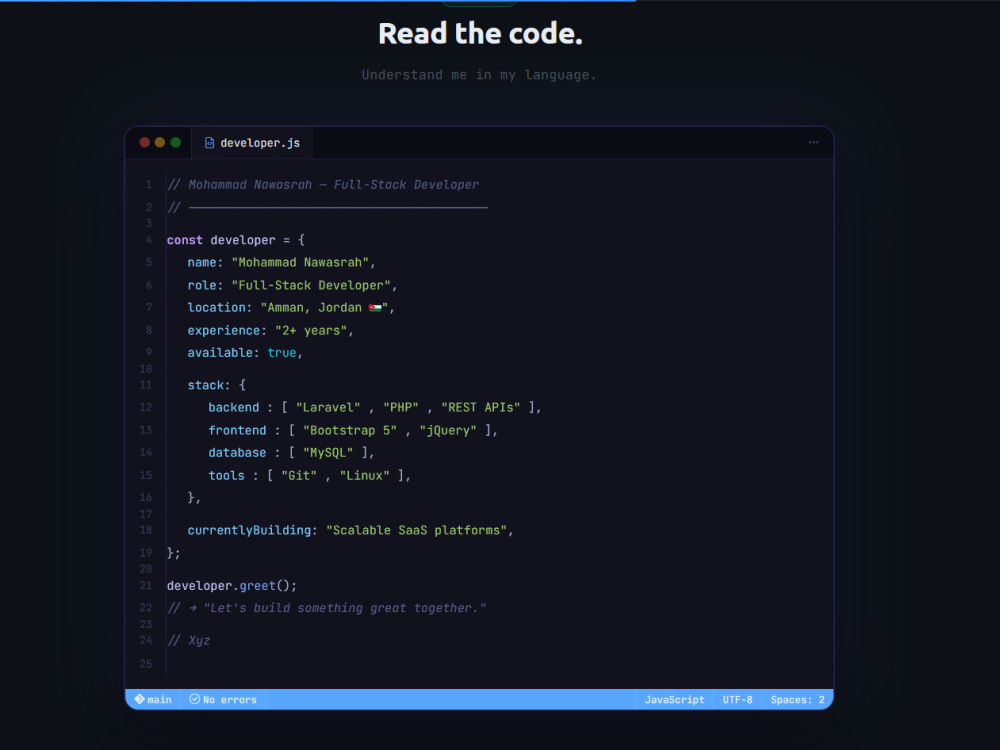Click the role value "Full-Stack Developer"
The height and width of the screenshot is (750, 1000).
click(311, 285)
